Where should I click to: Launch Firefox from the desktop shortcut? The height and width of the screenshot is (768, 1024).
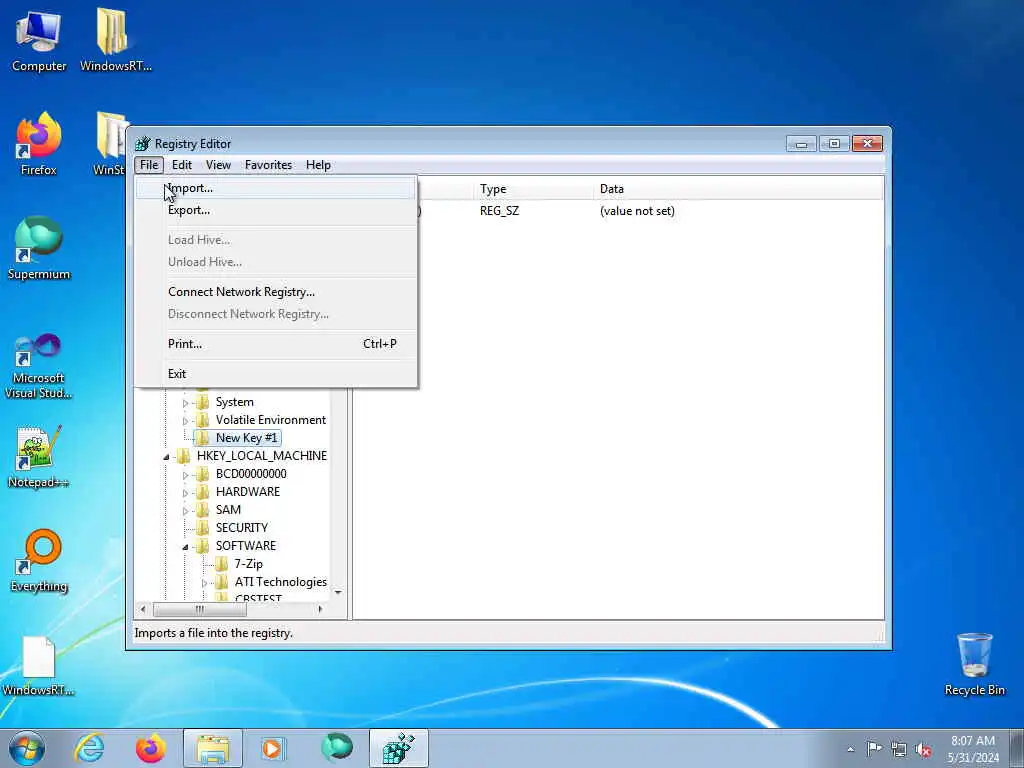click(x=39, y=144)
